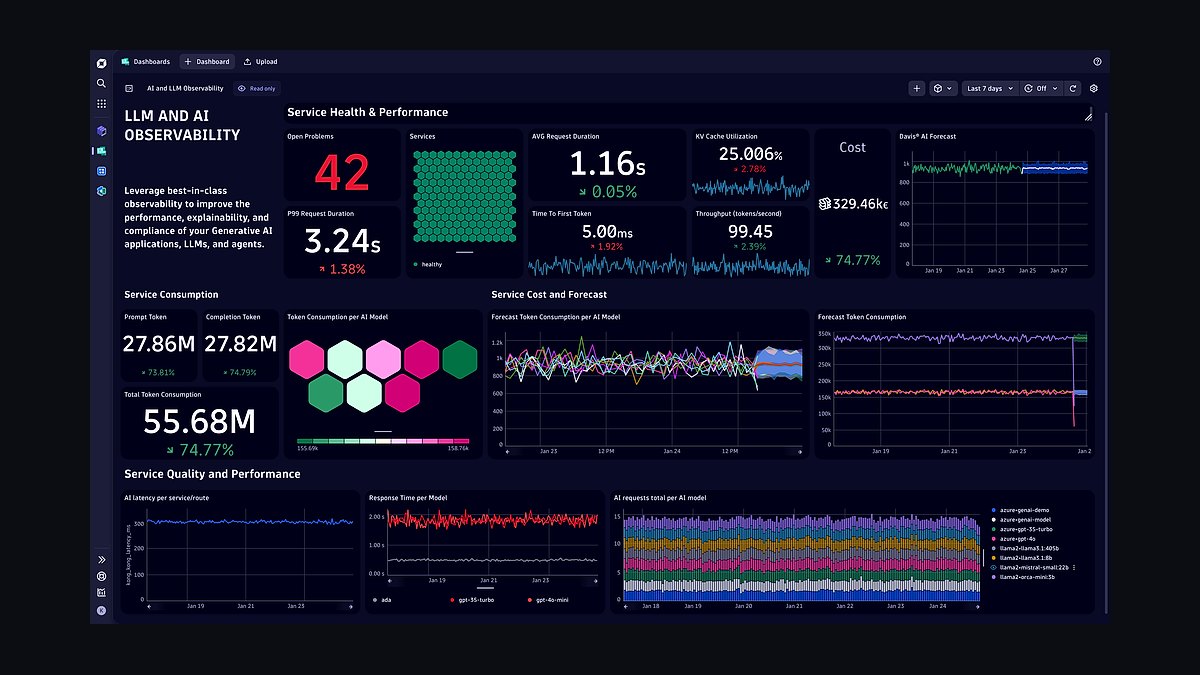Screen dimensions: 1200x675
Task: Click the Throughput 99.45 value
Action: [751, 232]
